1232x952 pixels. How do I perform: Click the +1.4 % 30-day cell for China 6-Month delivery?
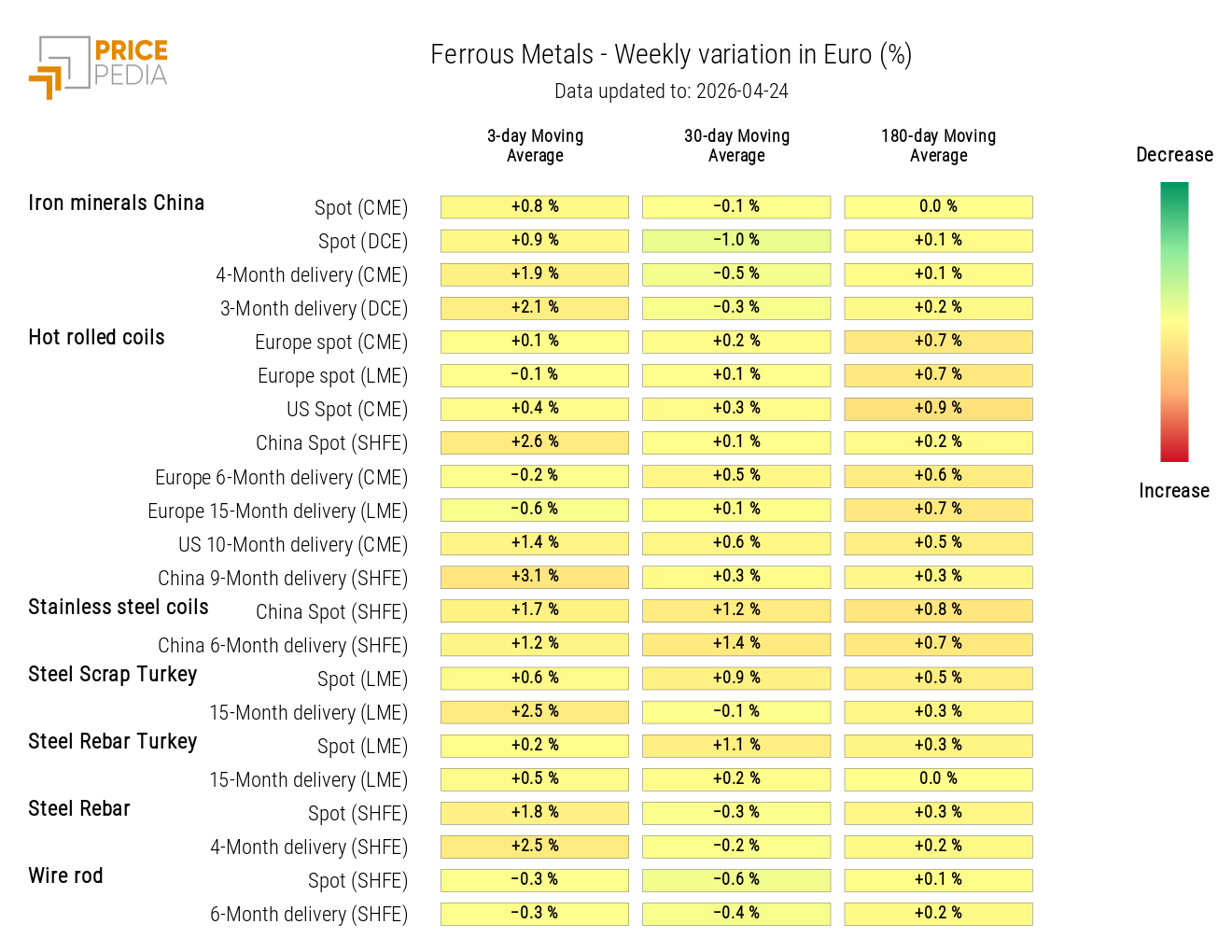click(736, 644)
